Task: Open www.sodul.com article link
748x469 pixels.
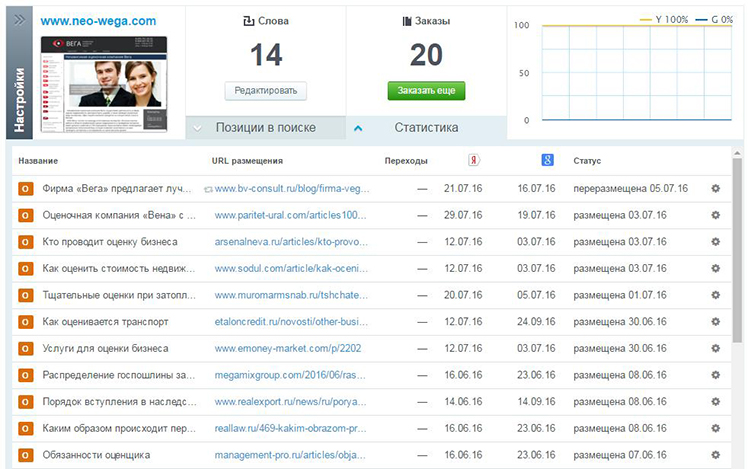Action: coord(291,269)
